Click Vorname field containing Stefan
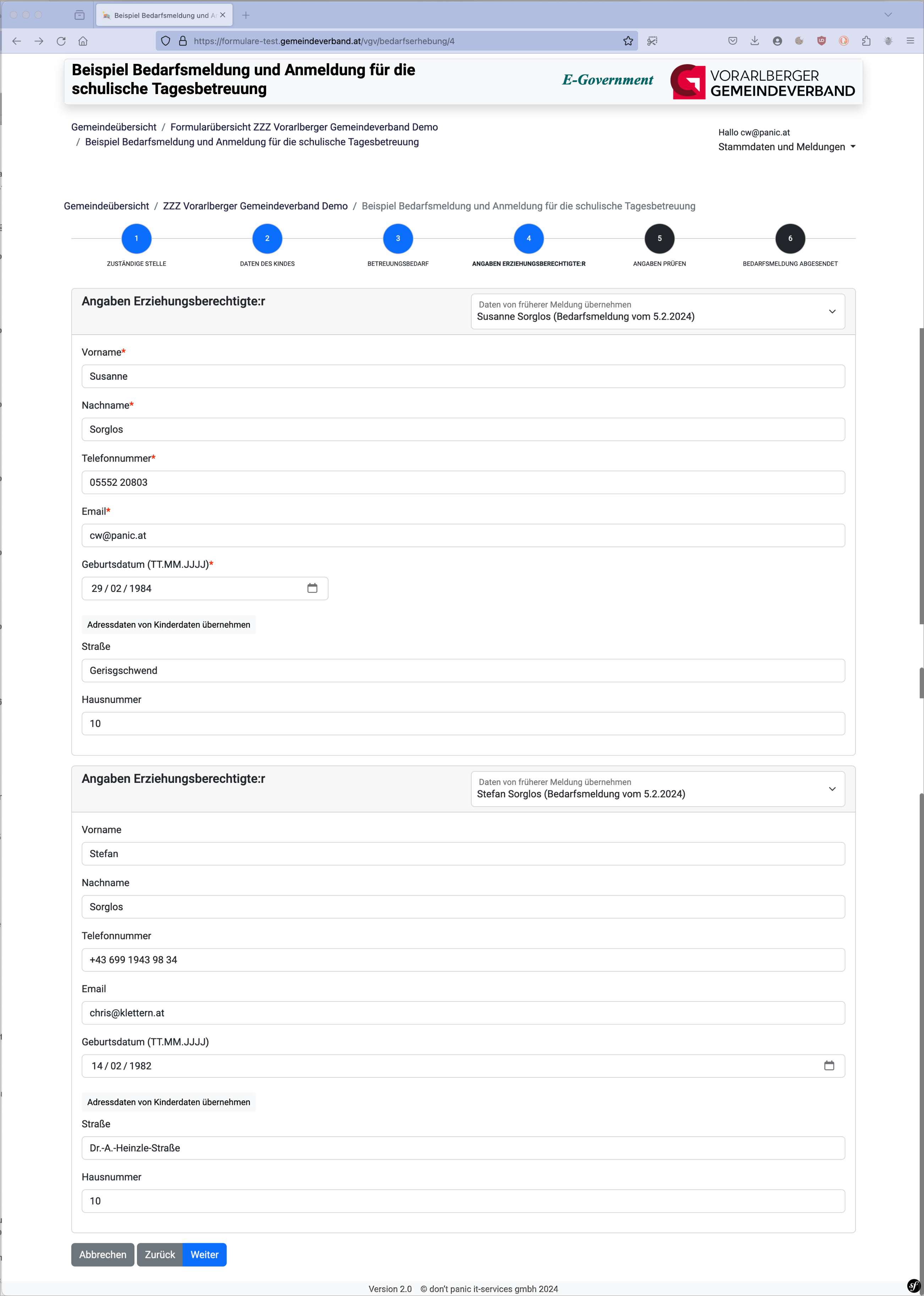 [463, 853]
